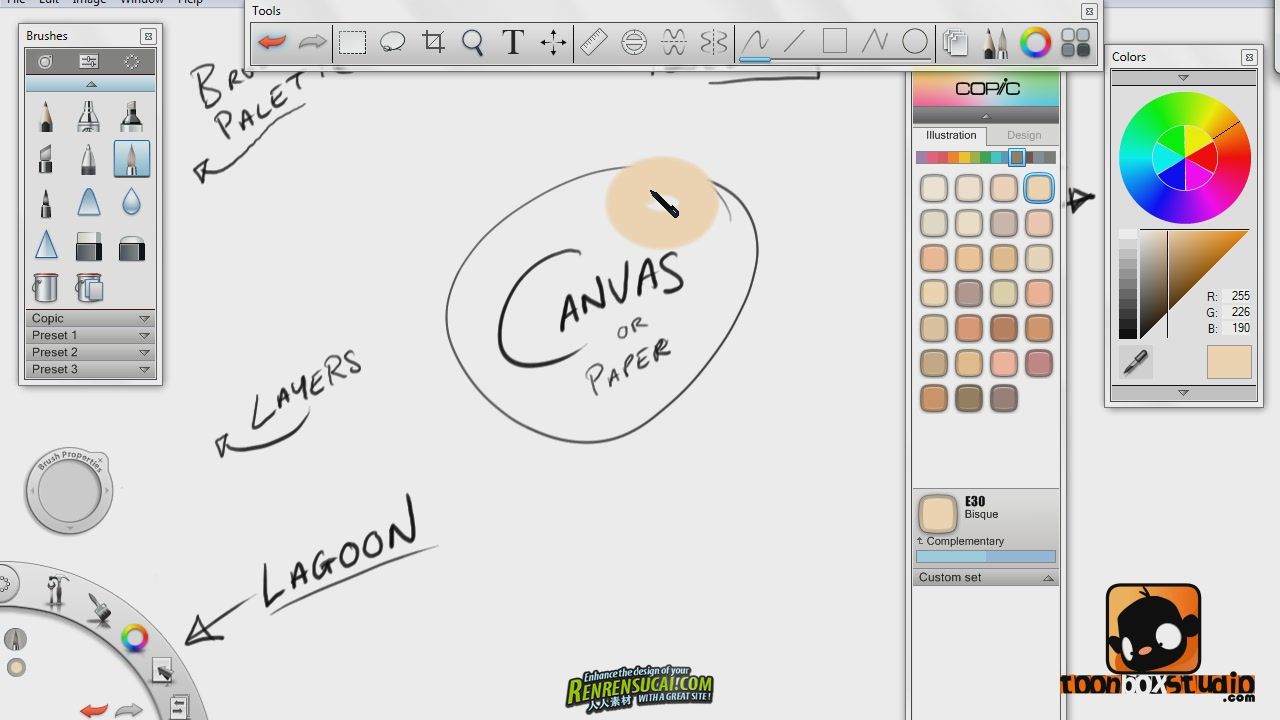Toggle the Copic Library swatches icon
Image resolution: width=1280 pixels, height=720 pixels.
point(1076,43)
